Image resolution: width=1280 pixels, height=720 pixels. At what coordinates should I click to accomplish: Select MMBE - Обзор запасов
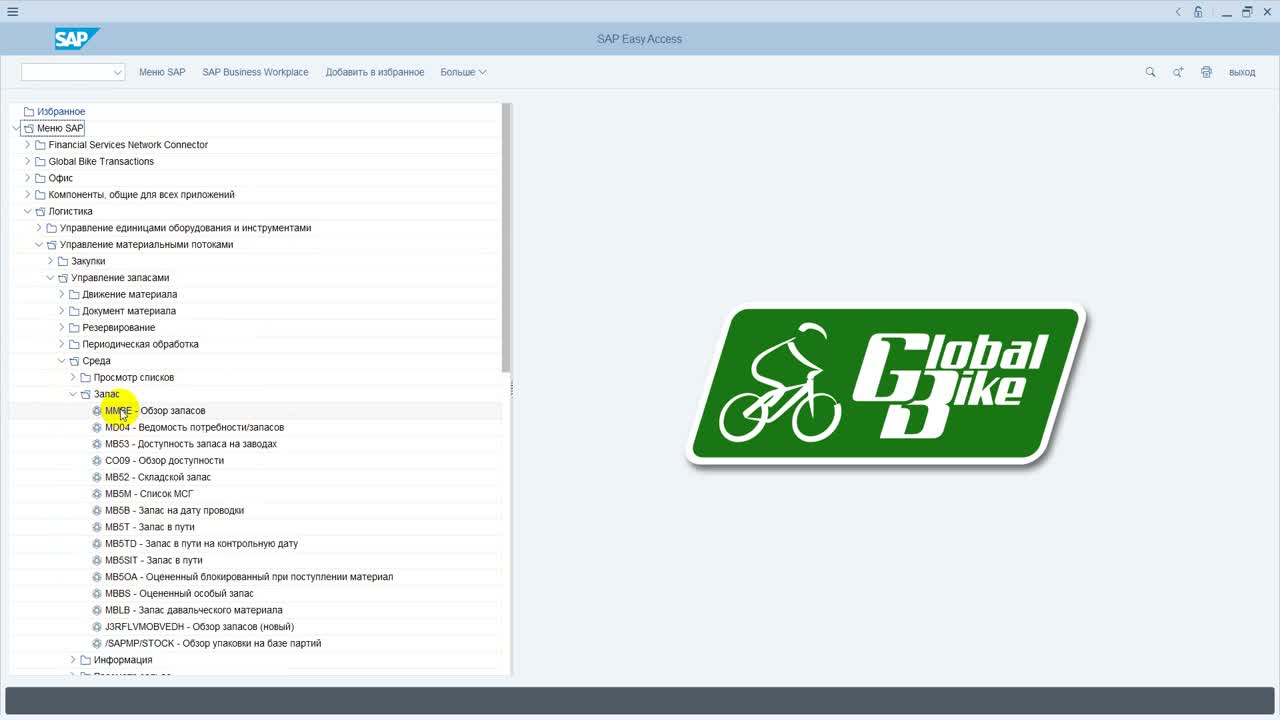tap(155, 411)
